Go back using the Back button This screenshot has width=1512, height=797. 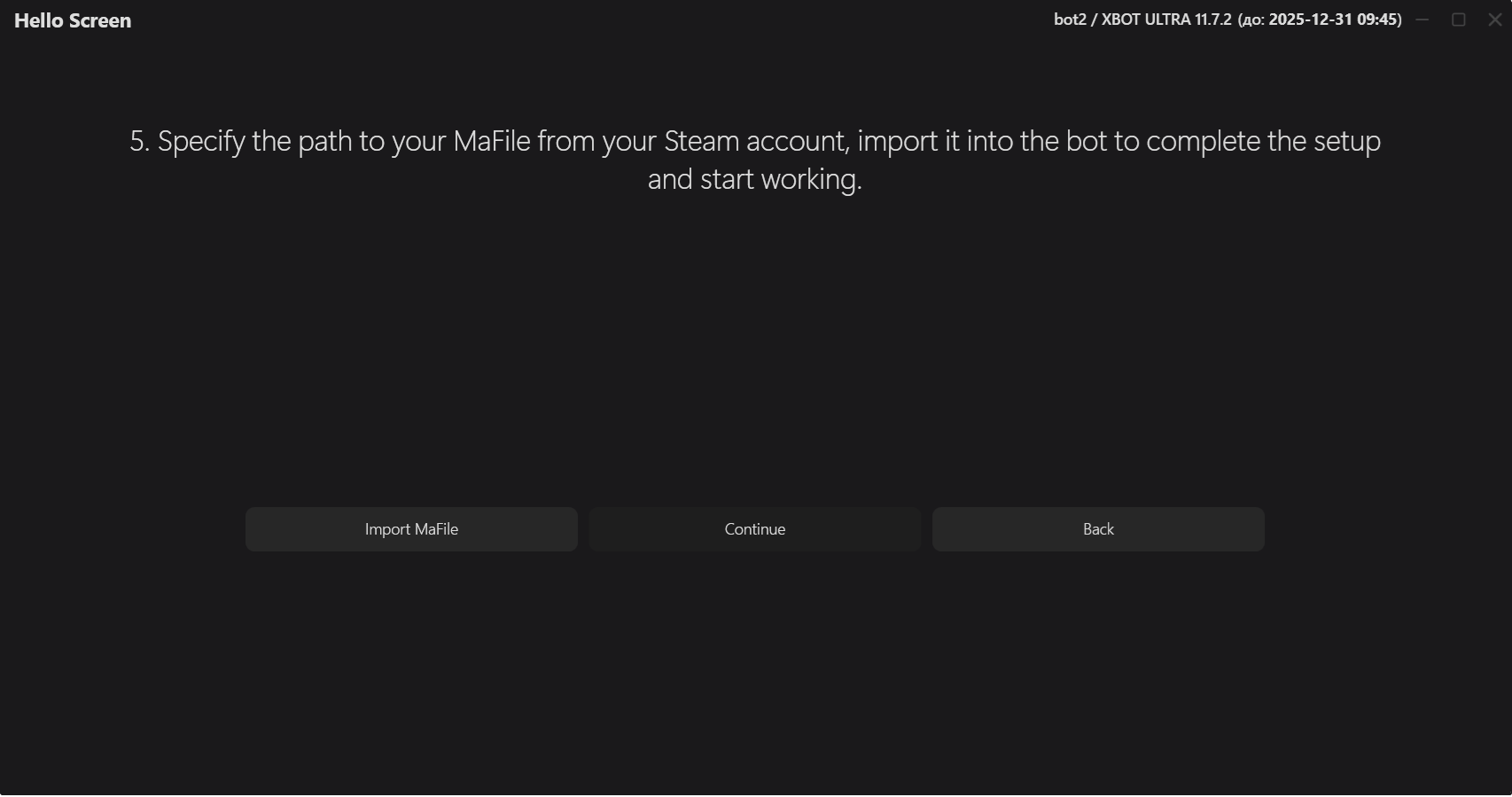(x=1098, y=529)
